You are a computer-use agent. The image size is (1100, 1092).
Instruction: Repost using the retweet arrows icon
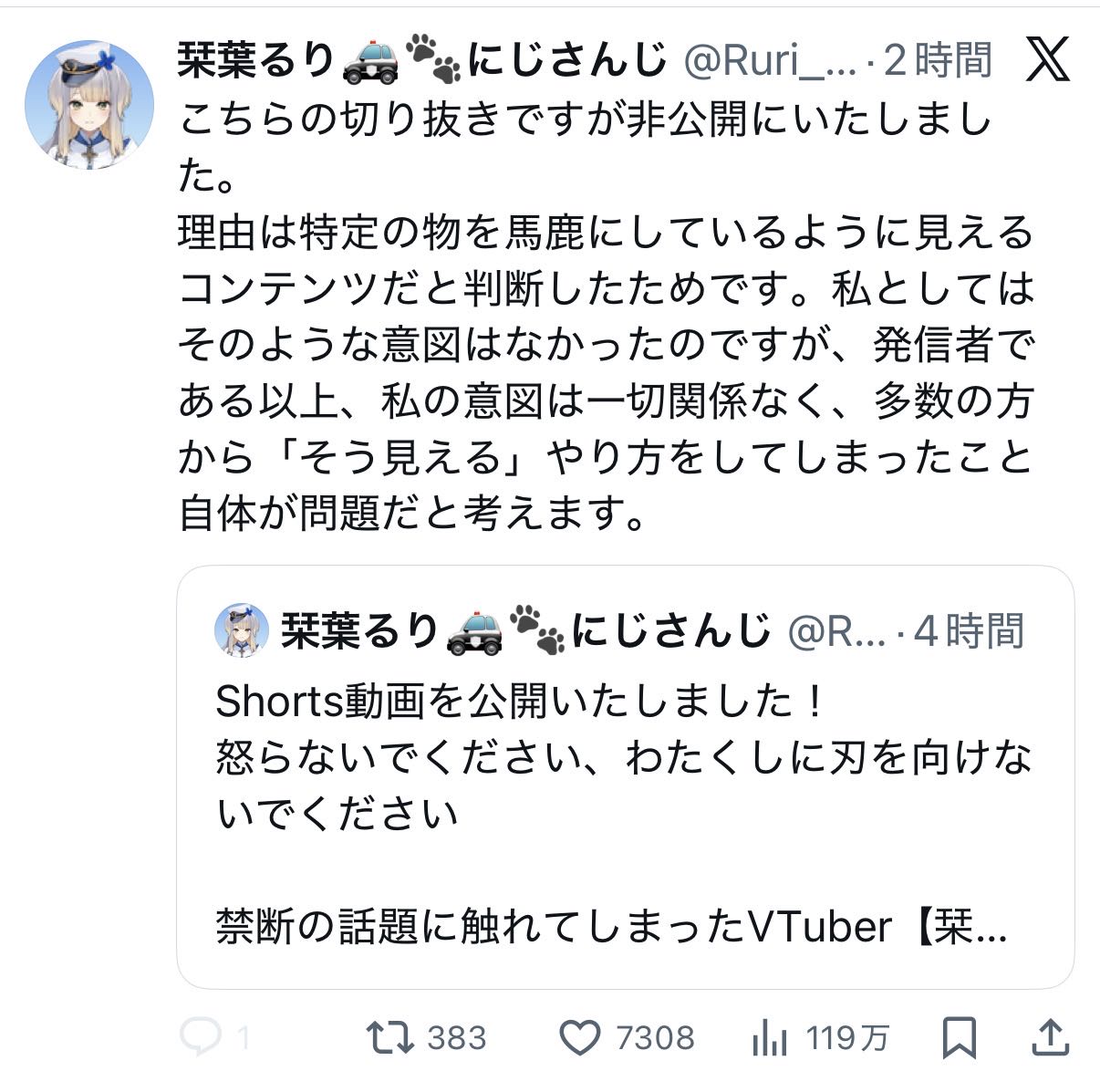389,1037
